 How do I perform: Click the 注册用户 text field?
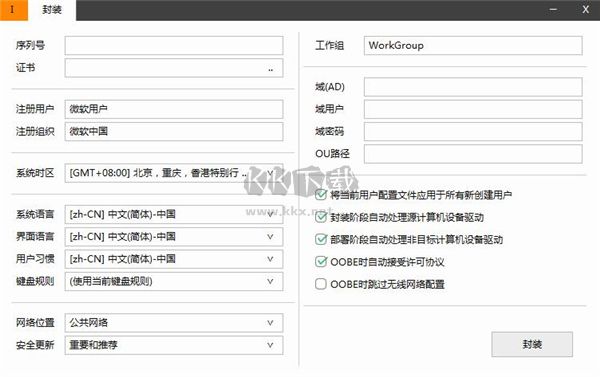pyautogui.click(x=174, y=109)
